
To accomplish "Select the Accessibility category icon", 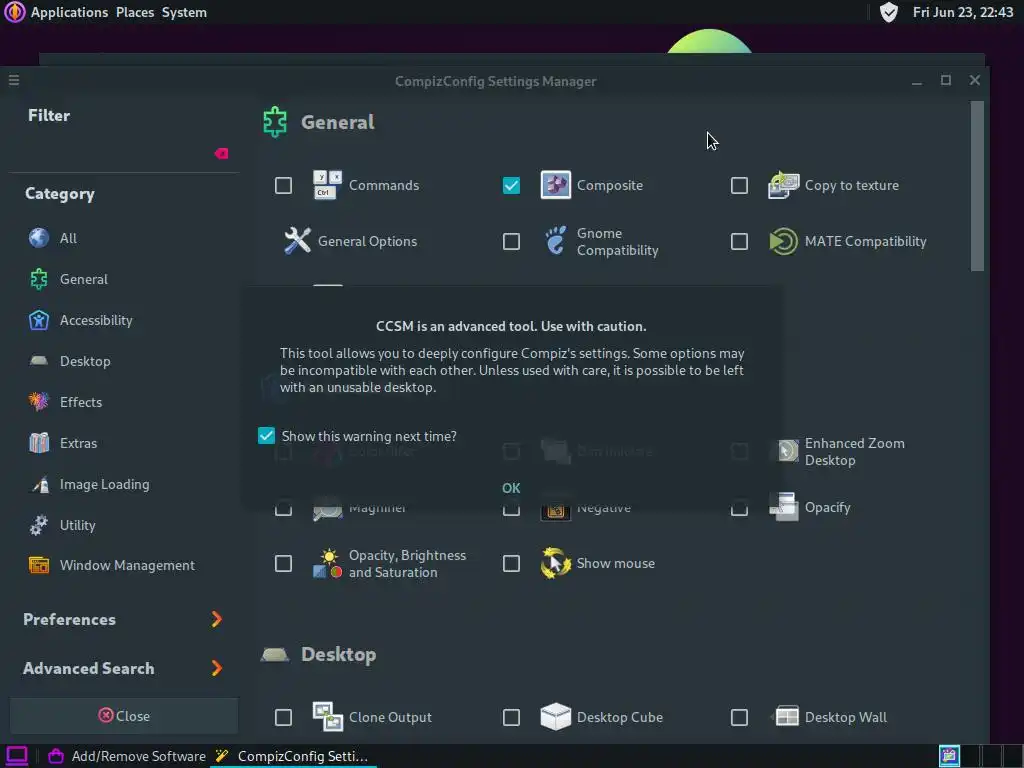I will (x=39, y=321).
